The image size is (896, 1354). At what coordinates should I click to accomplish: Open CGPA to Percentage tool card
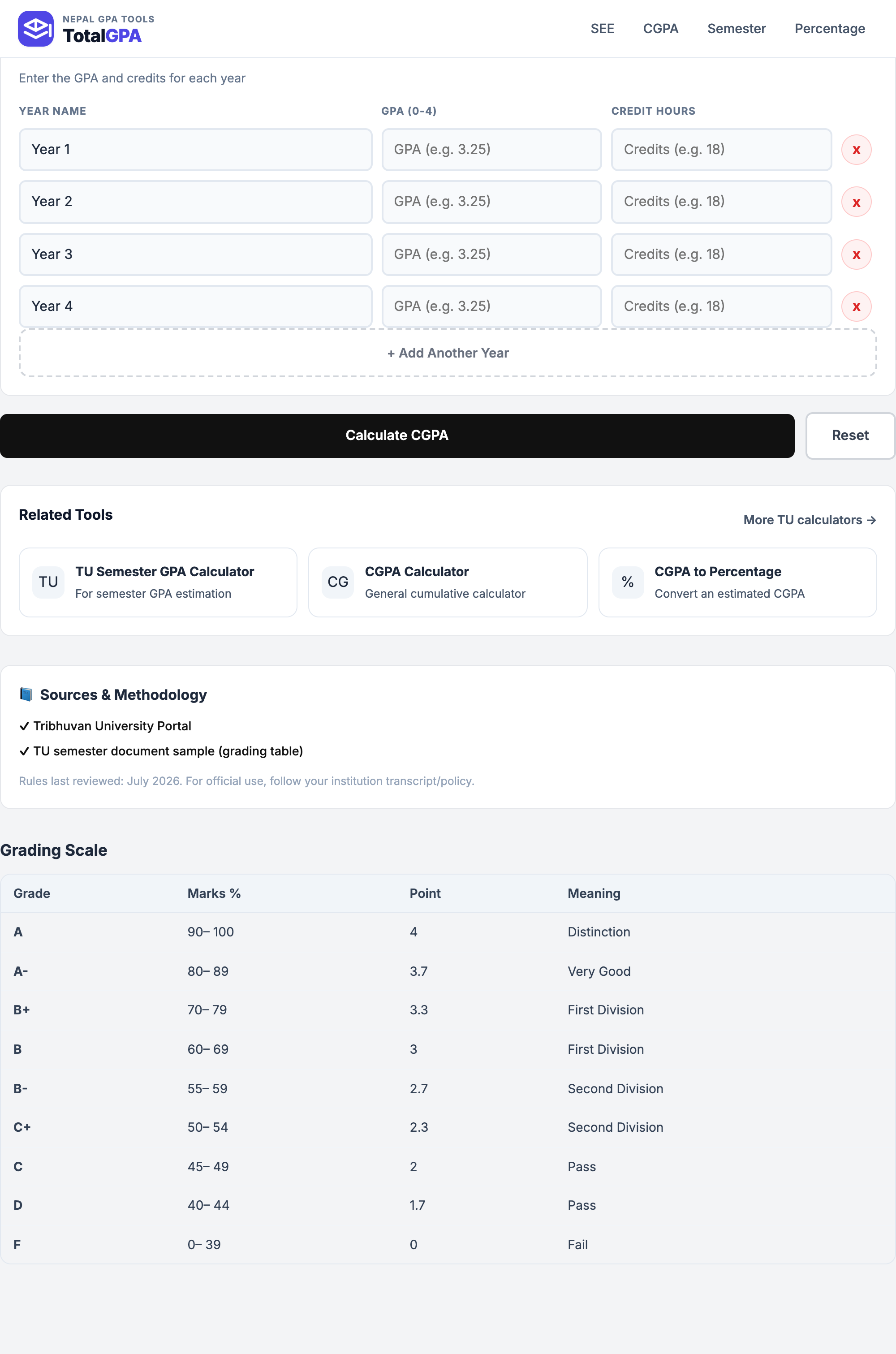click(x=737, y=582)
